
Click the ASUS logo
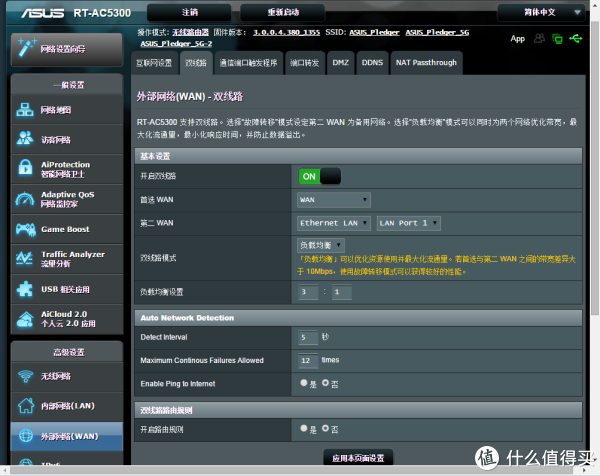pos(42,13)
